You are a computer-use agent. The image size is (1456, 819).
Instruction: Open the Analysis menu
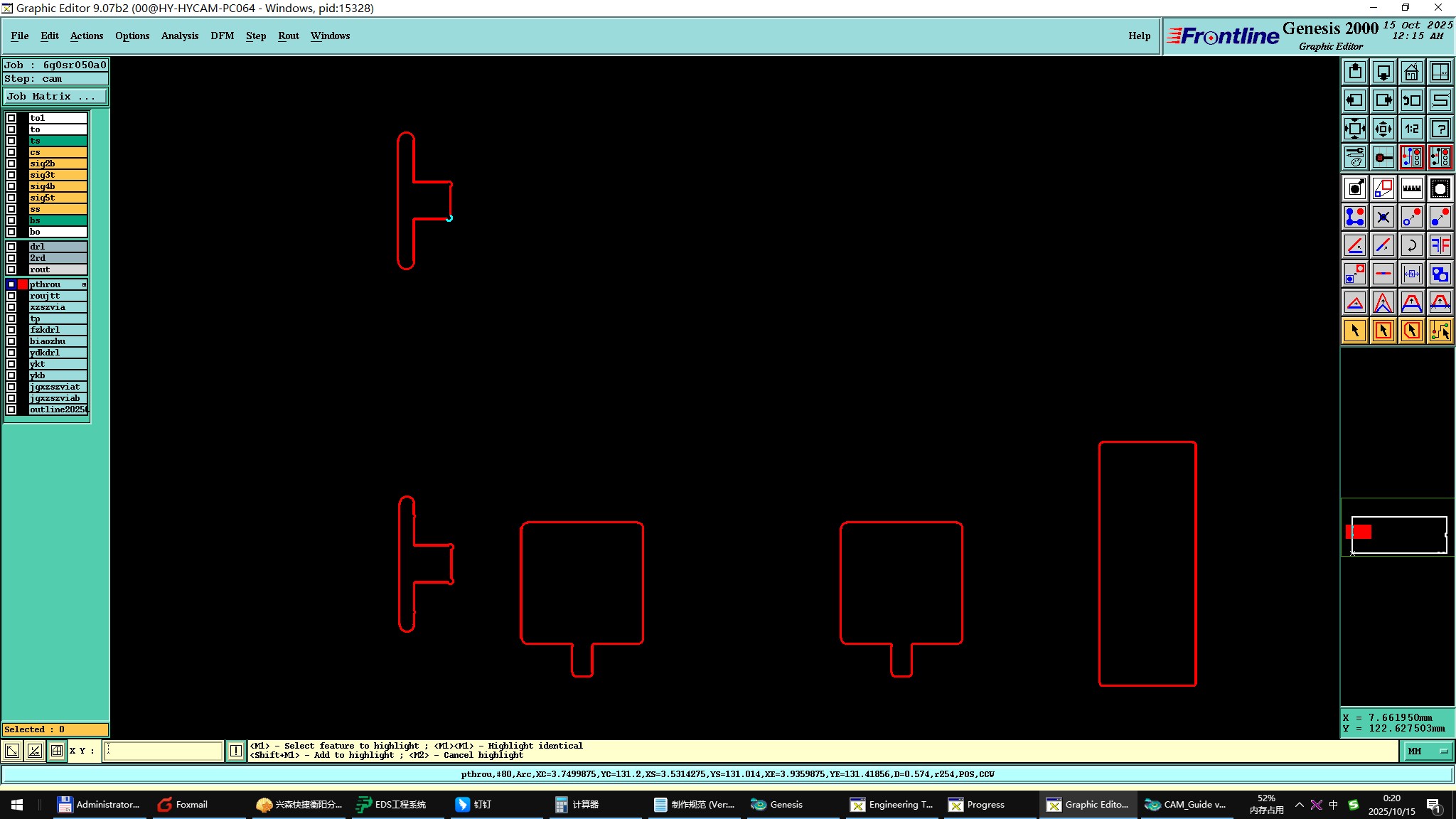coord(179,36)
